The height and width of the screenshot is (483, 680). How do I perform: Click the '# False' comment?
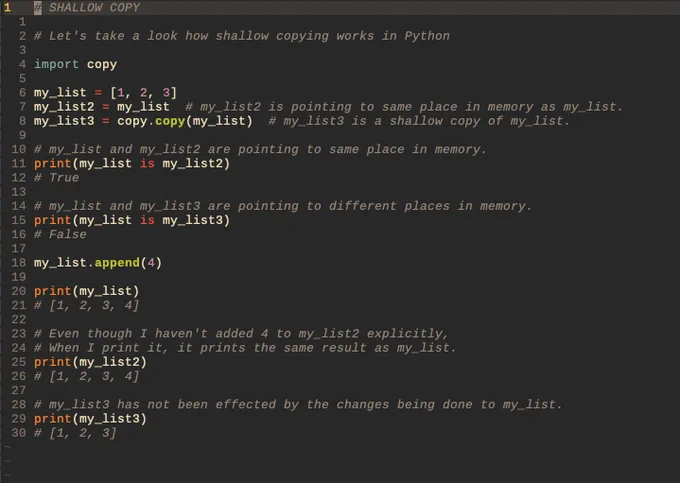[60, 235]
